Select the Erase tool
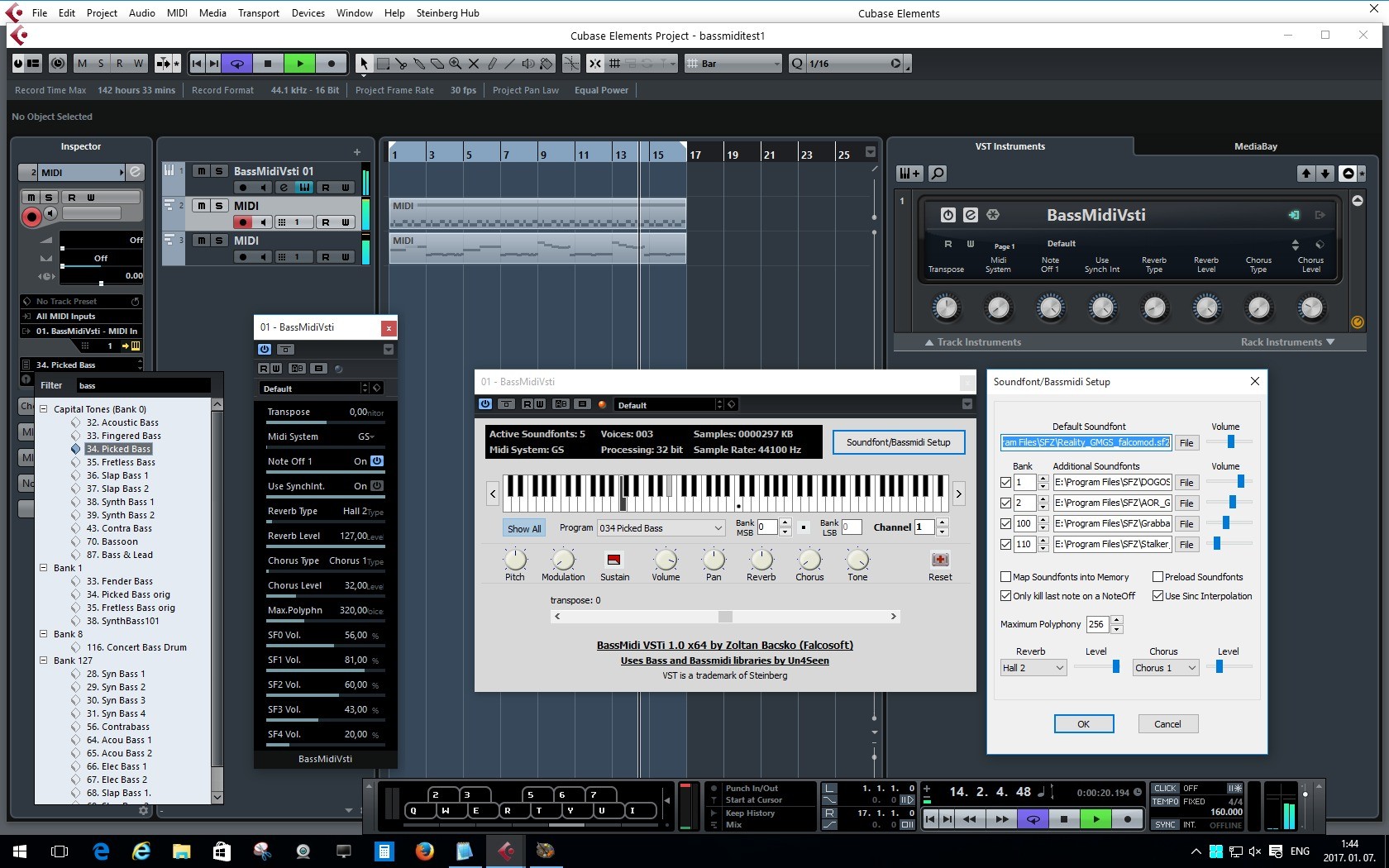1389x868 pixels. 437,64
